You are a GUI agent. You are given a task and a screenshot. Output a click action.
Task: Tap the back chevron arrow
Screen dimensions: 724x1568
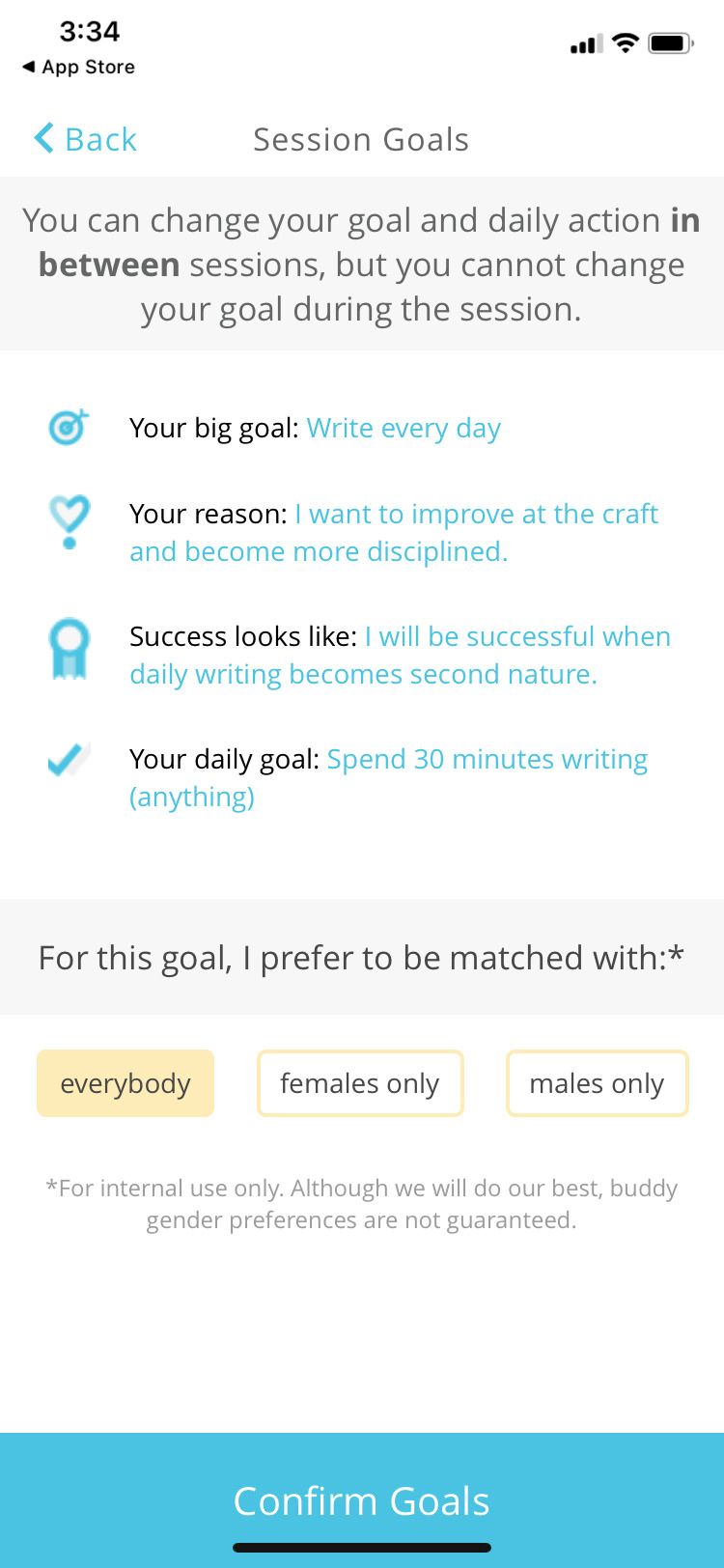coord(43,139)
